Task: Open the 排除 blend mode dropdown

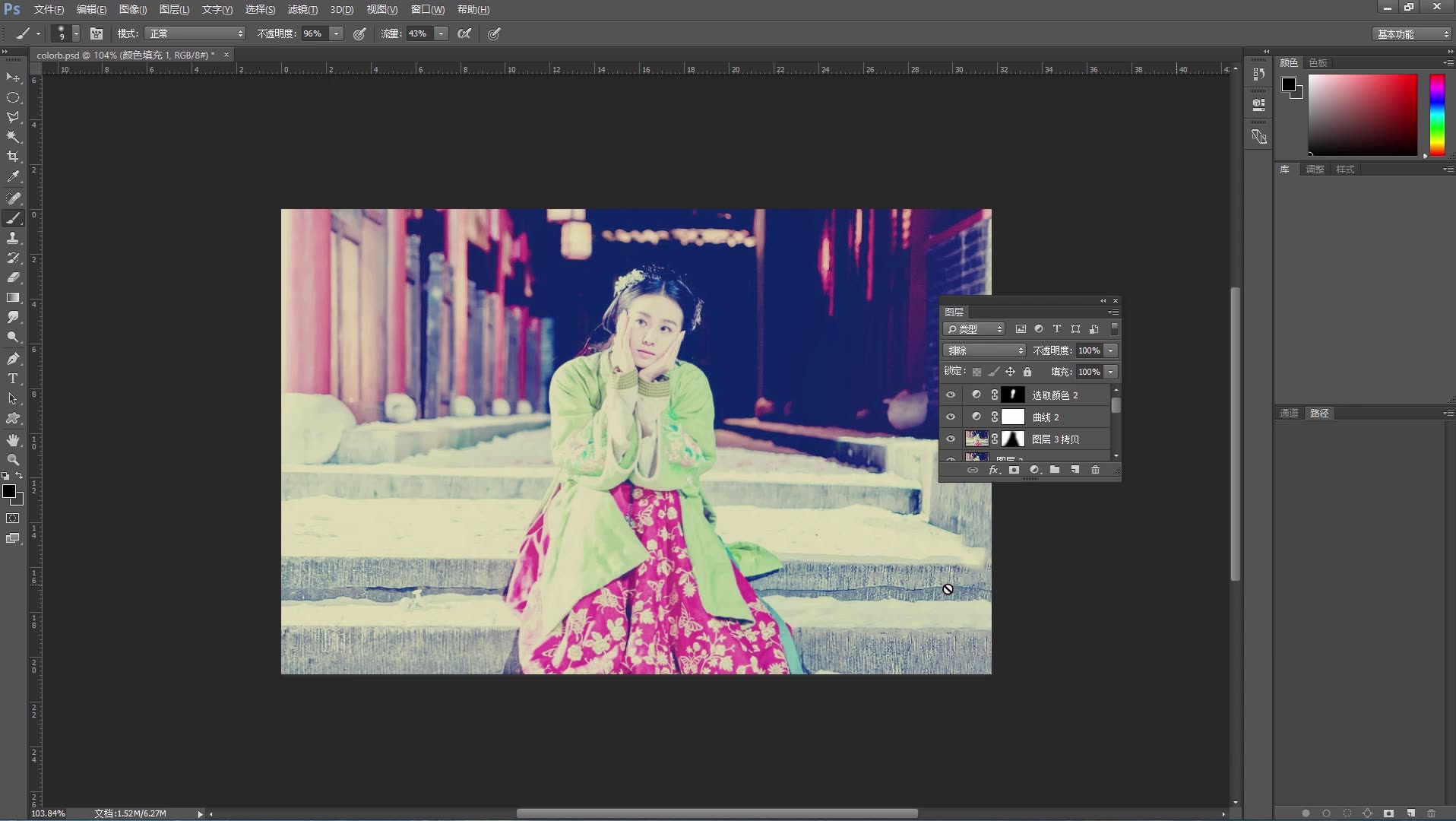Action: click(984, 350)
